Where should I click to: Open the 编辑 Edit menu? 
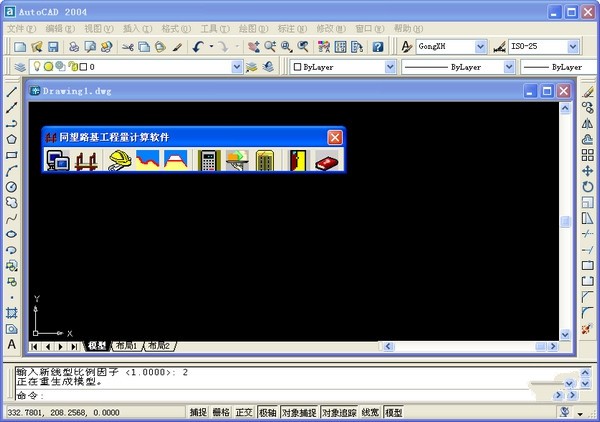click(60, 29)
